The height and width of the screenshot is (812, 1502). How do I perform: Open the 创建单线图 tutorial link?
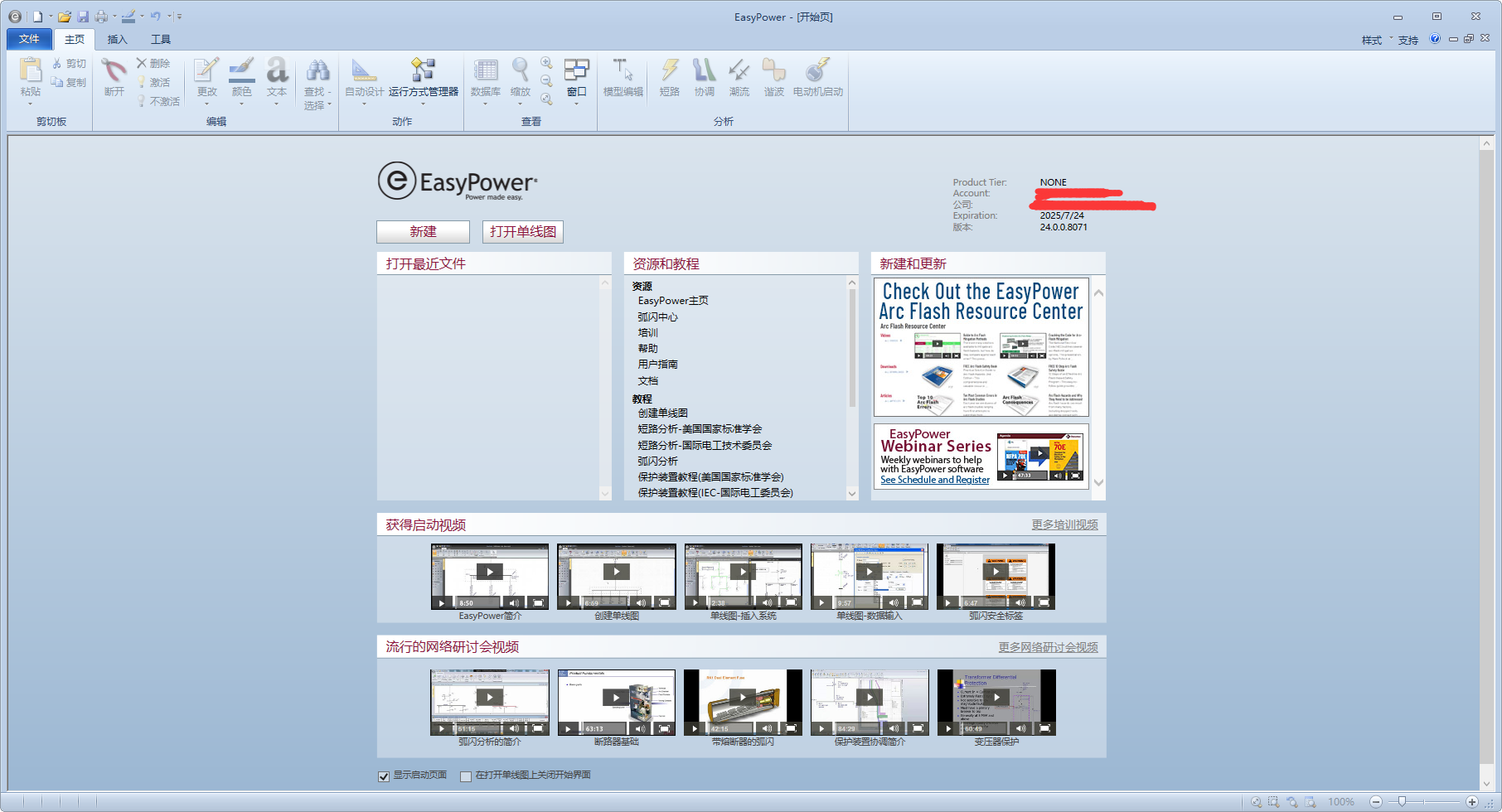662,413
